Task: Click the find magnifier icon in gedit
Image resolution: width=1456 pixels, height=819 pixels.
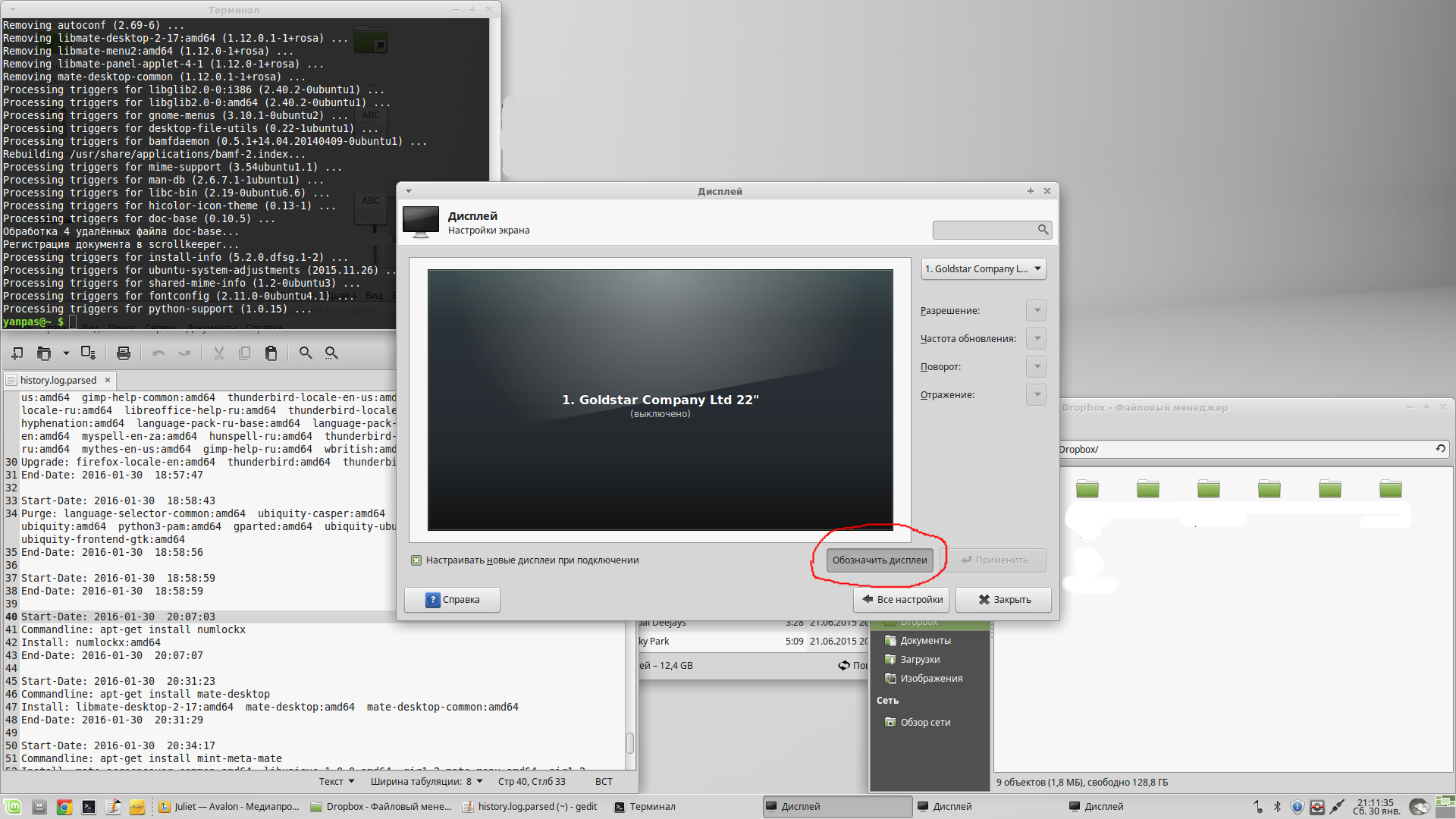Action: [x=306, y=353]
